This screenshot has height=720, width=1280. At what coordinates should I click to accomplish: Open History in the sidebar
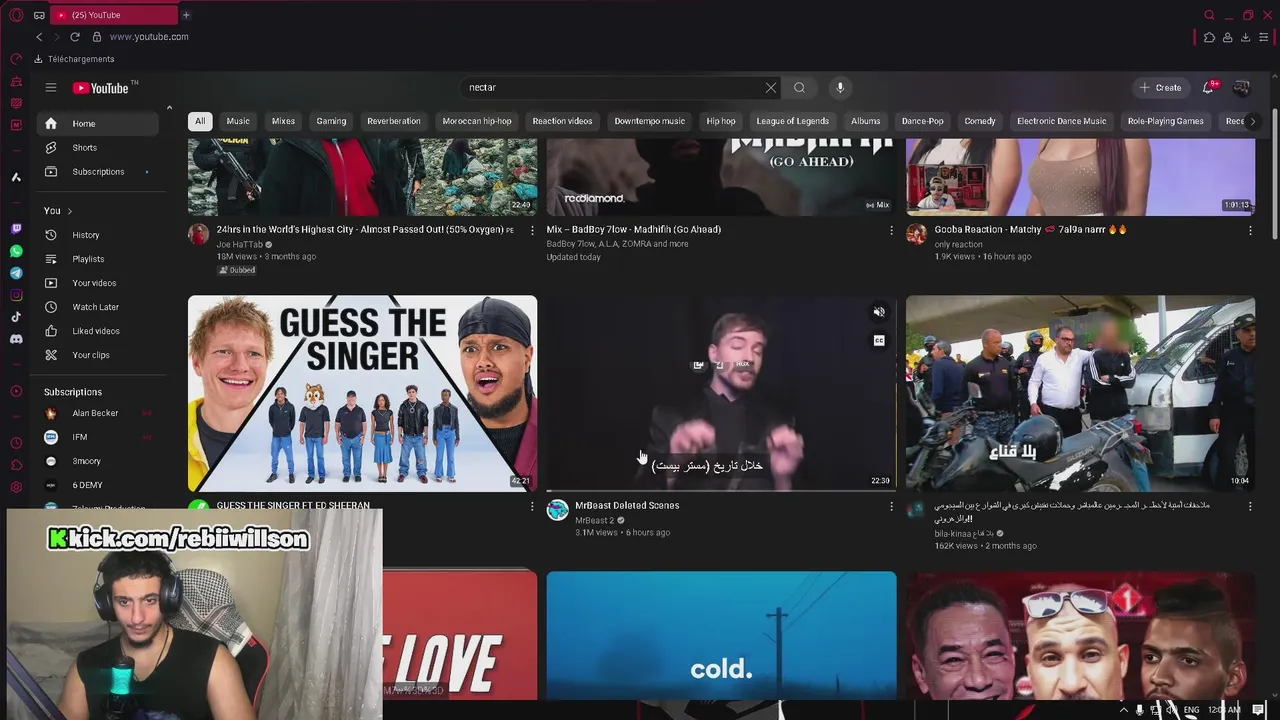point(98,235)
